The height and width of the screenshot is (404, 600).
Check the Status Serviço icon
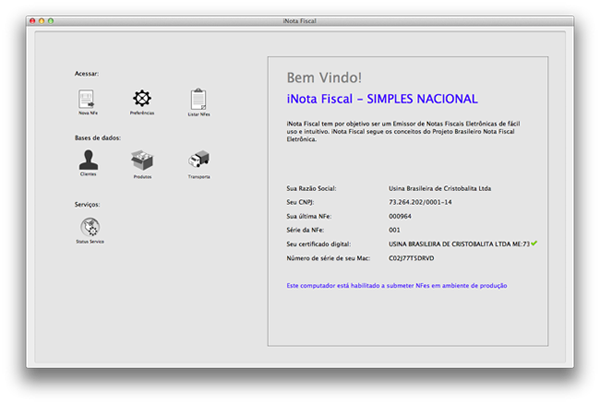click(90, 227)
